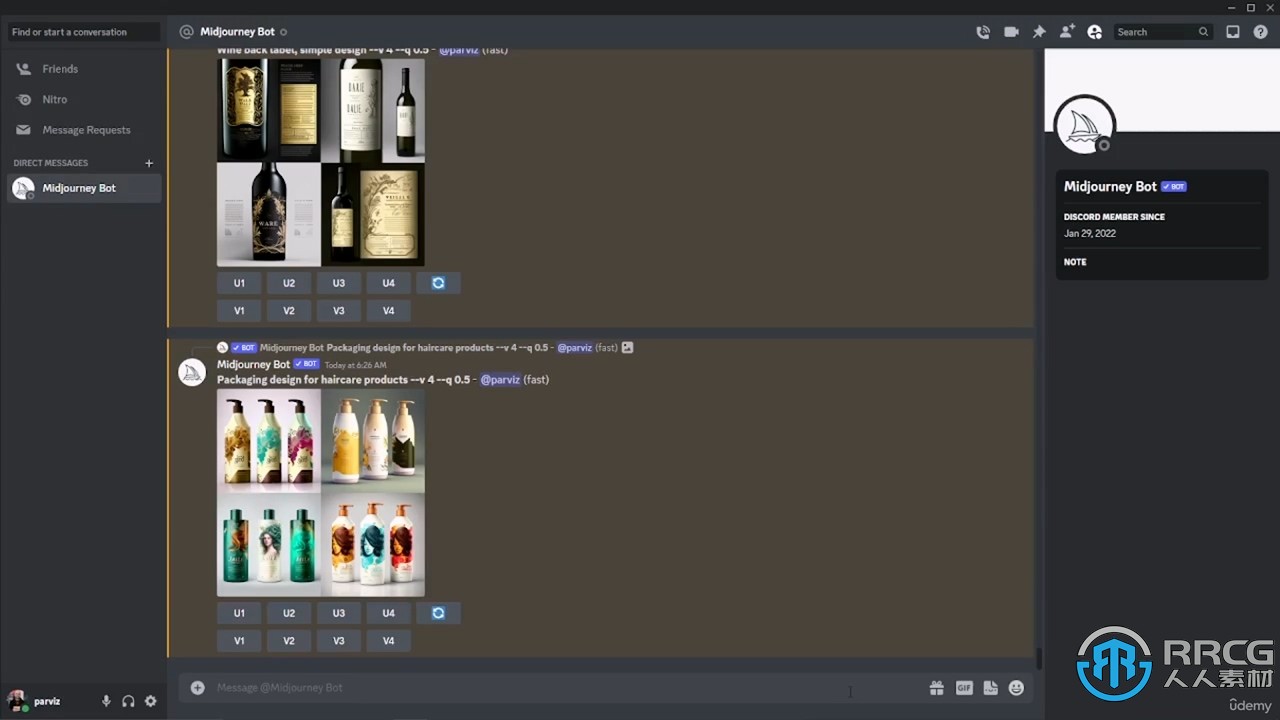Click the chat scrollbar thumb
This screenshot has height=720, width=1280.
pyautogui.click(x=1039, y=659)
